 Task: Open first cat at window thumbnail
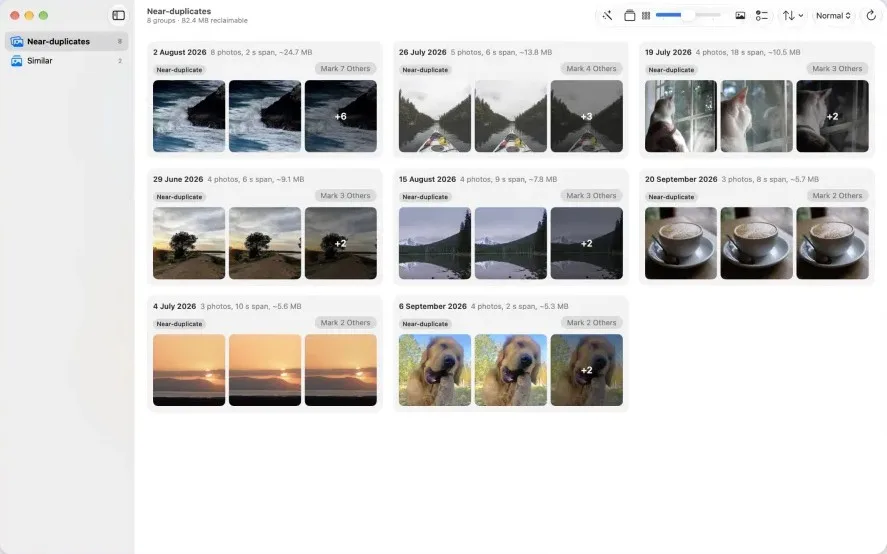click(681, 116)
